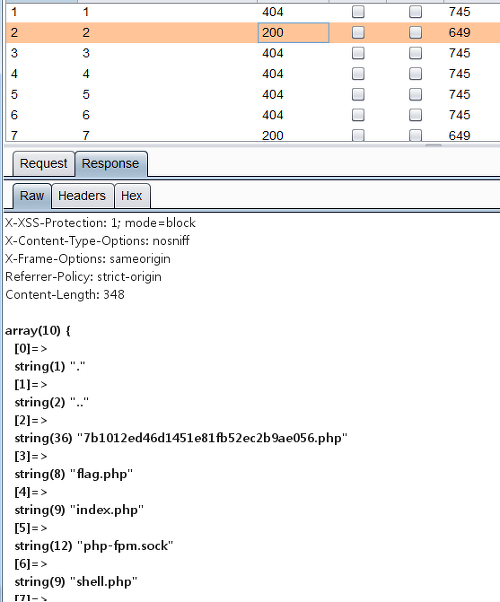Open the Request tab

point(43,164)
